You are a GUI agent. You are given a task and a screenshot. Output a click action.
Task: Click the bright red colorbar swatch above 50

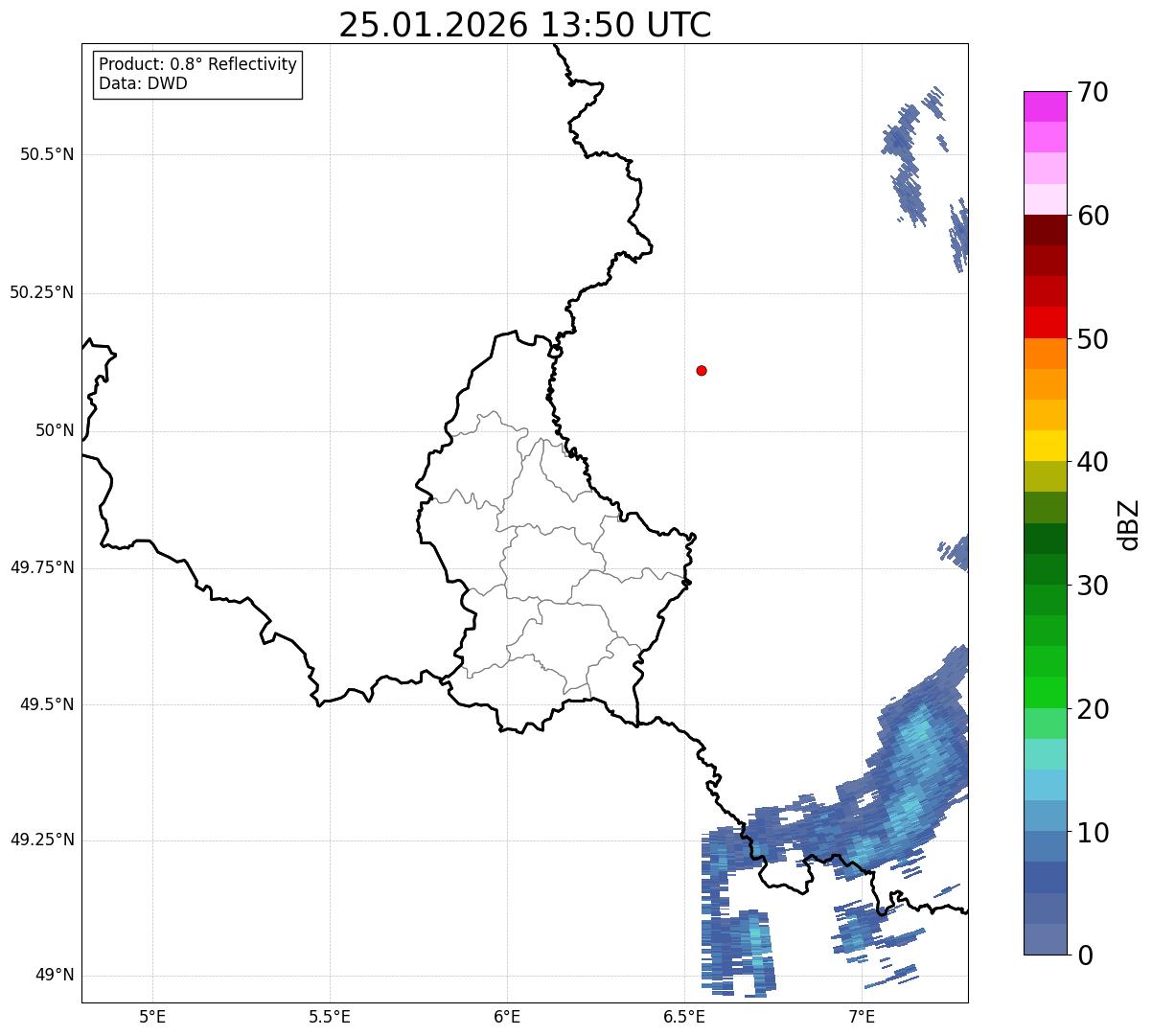pos(1046,323)
